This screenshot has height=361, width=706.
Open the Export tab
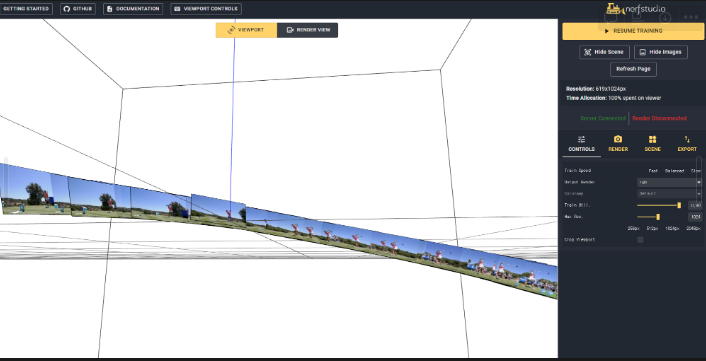point(687,144)
